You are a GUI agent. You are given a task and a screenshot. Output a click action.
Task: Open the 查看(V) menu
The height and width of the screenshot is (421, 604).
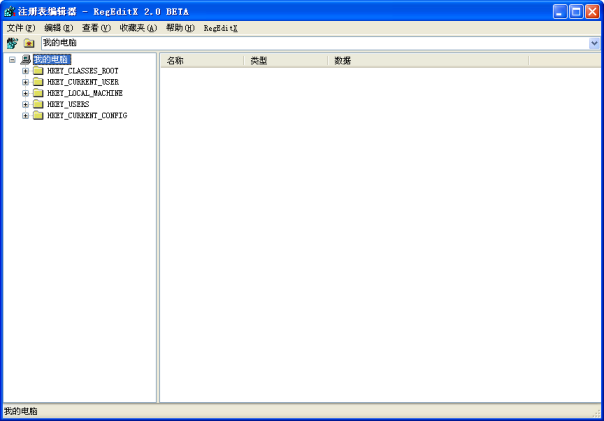pos(96,28)
